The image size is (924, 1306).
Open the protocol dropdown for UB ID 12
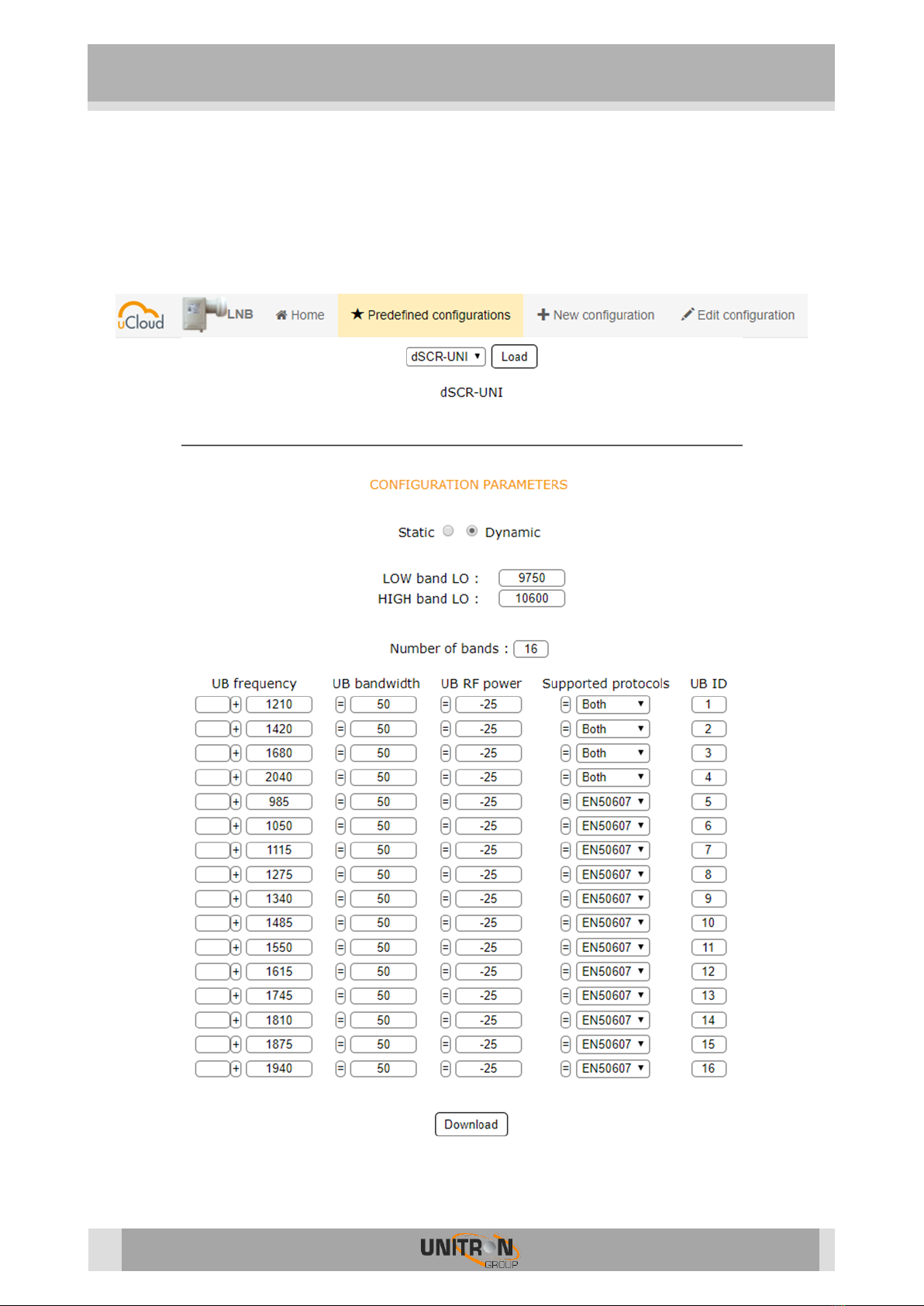pyautogui.click(x=612, y=972)
